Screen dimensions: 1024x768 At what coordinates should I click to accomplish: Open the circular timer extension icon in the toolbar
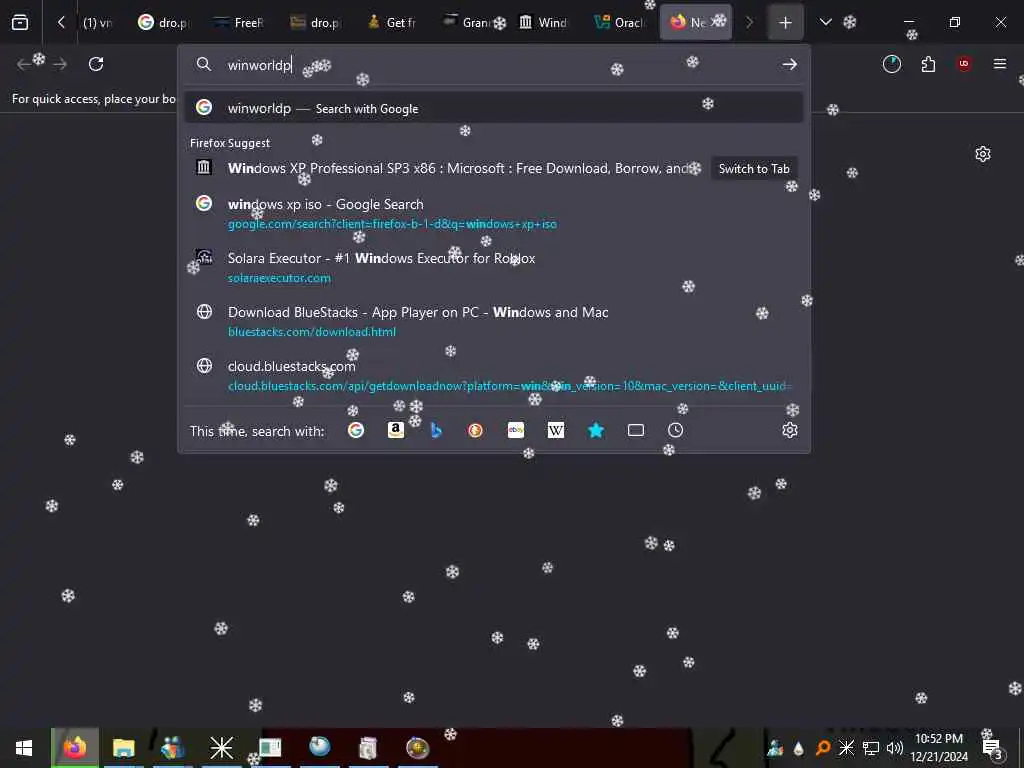891,64
